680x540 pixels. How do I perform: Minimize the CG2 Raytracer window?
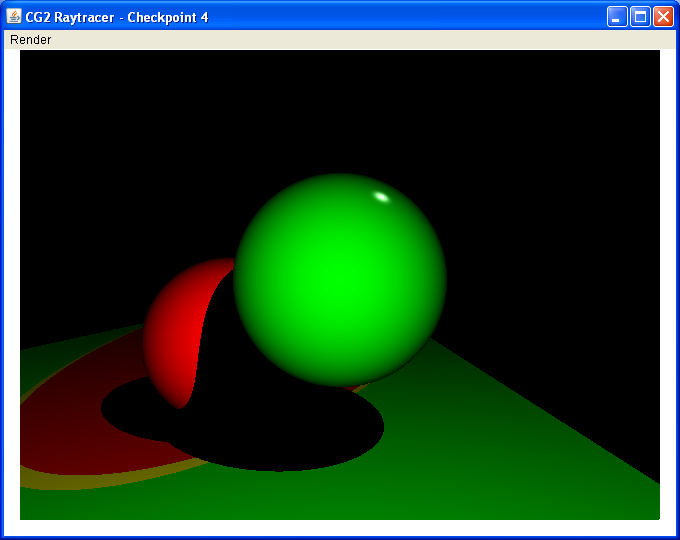pyautogui.click(x=618, y=17)
